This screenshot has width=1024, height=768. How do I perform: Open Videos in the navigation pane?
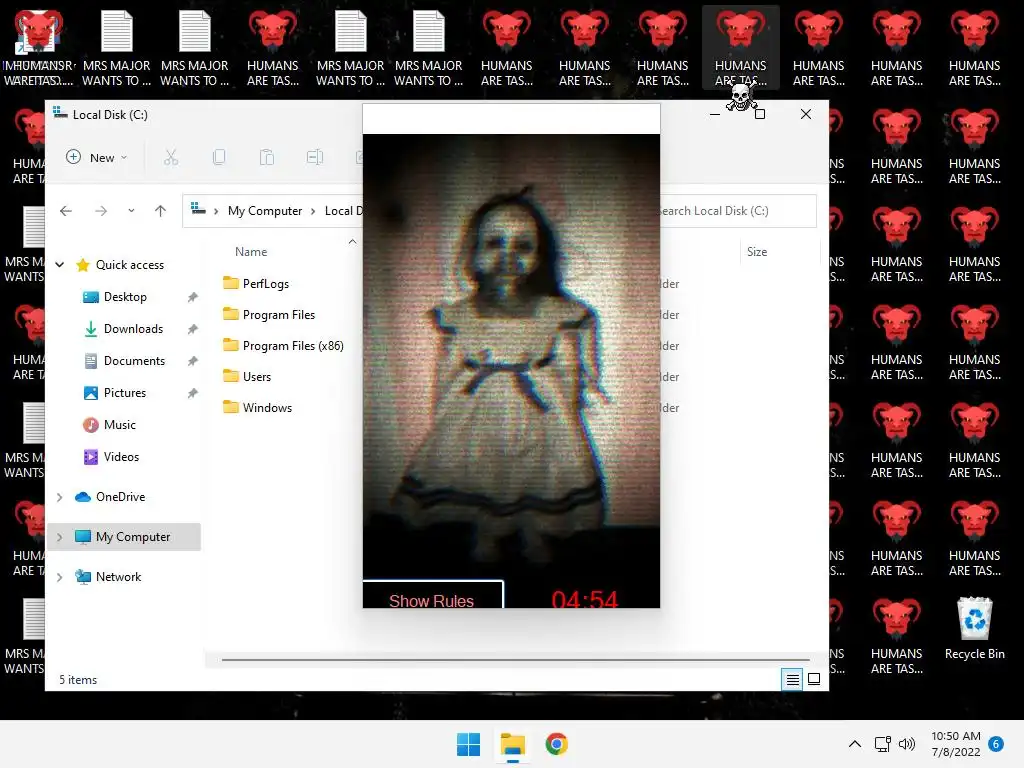121,457
